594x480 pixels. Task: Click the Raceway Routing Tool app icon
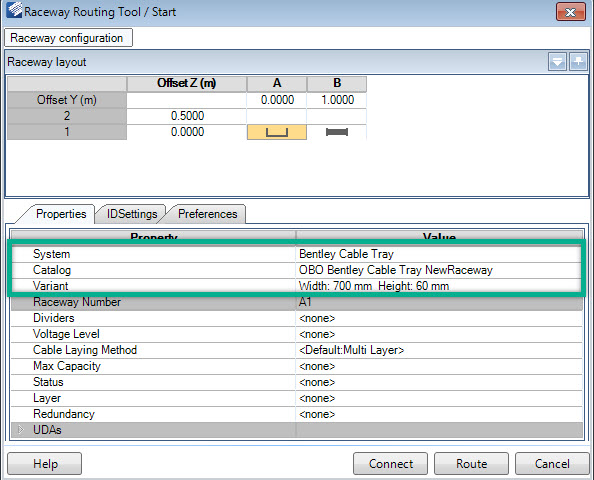[x=14, y=10]
